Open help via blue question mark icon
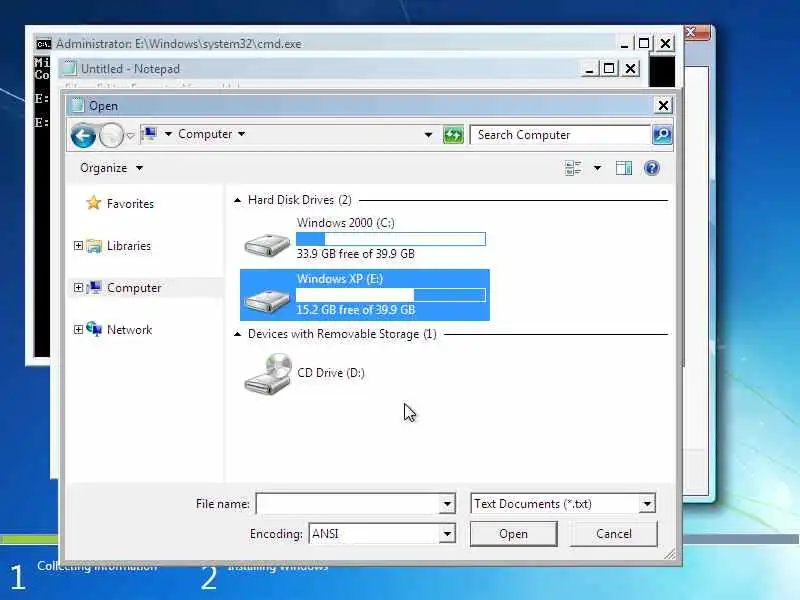This screenshot has height=600, width=800. point(652,168)
